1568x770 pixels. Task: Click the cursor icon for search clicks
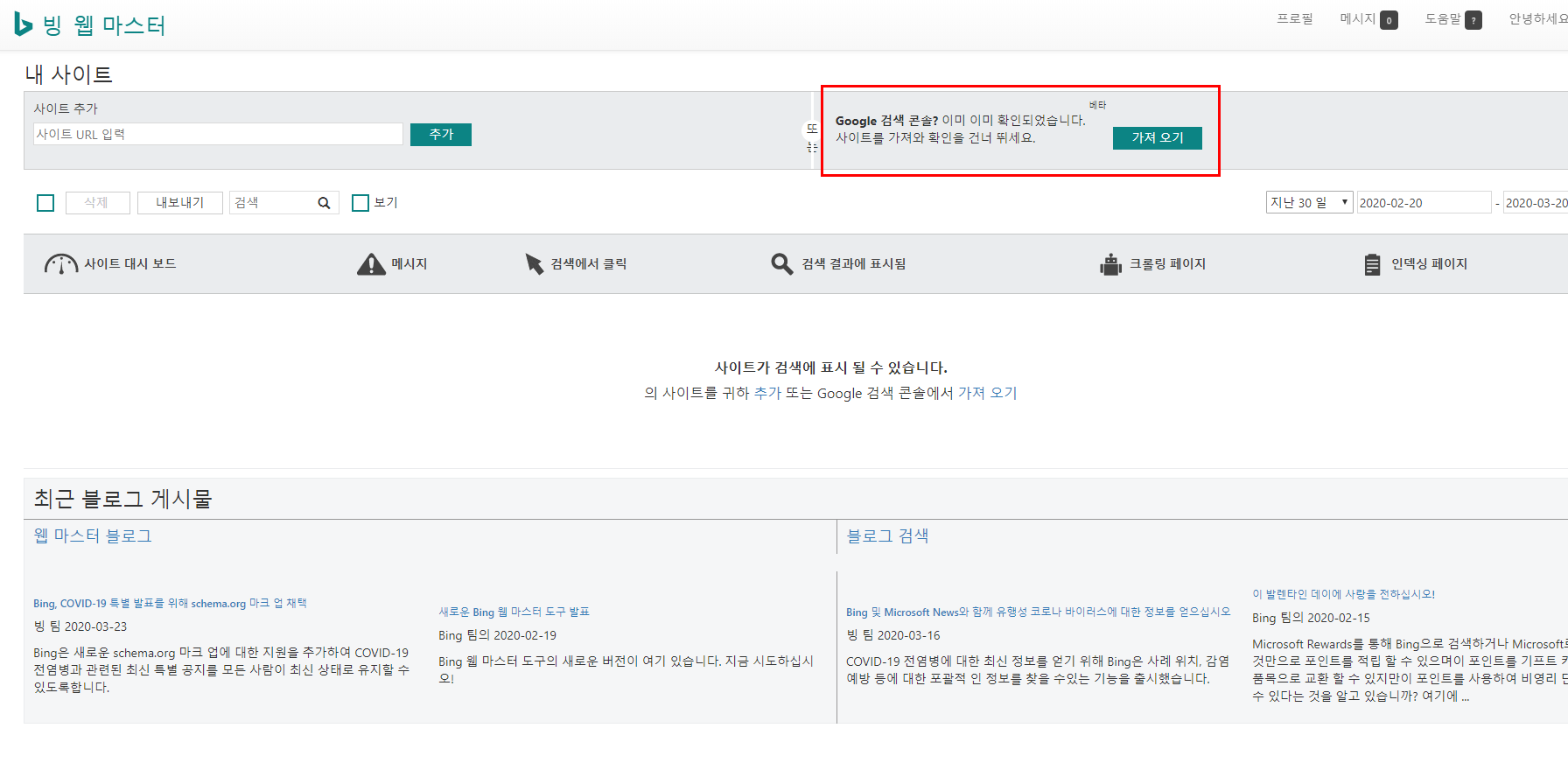tap(534, 264)
